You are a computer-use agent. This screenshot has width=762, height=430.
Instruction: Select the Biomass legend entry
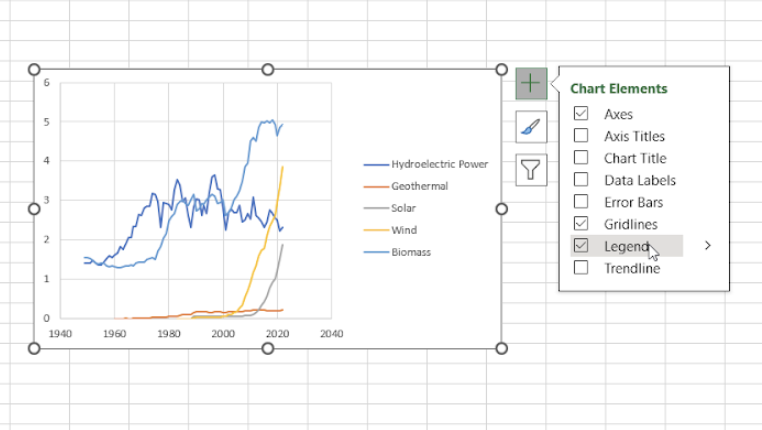(x=397, y=252)
